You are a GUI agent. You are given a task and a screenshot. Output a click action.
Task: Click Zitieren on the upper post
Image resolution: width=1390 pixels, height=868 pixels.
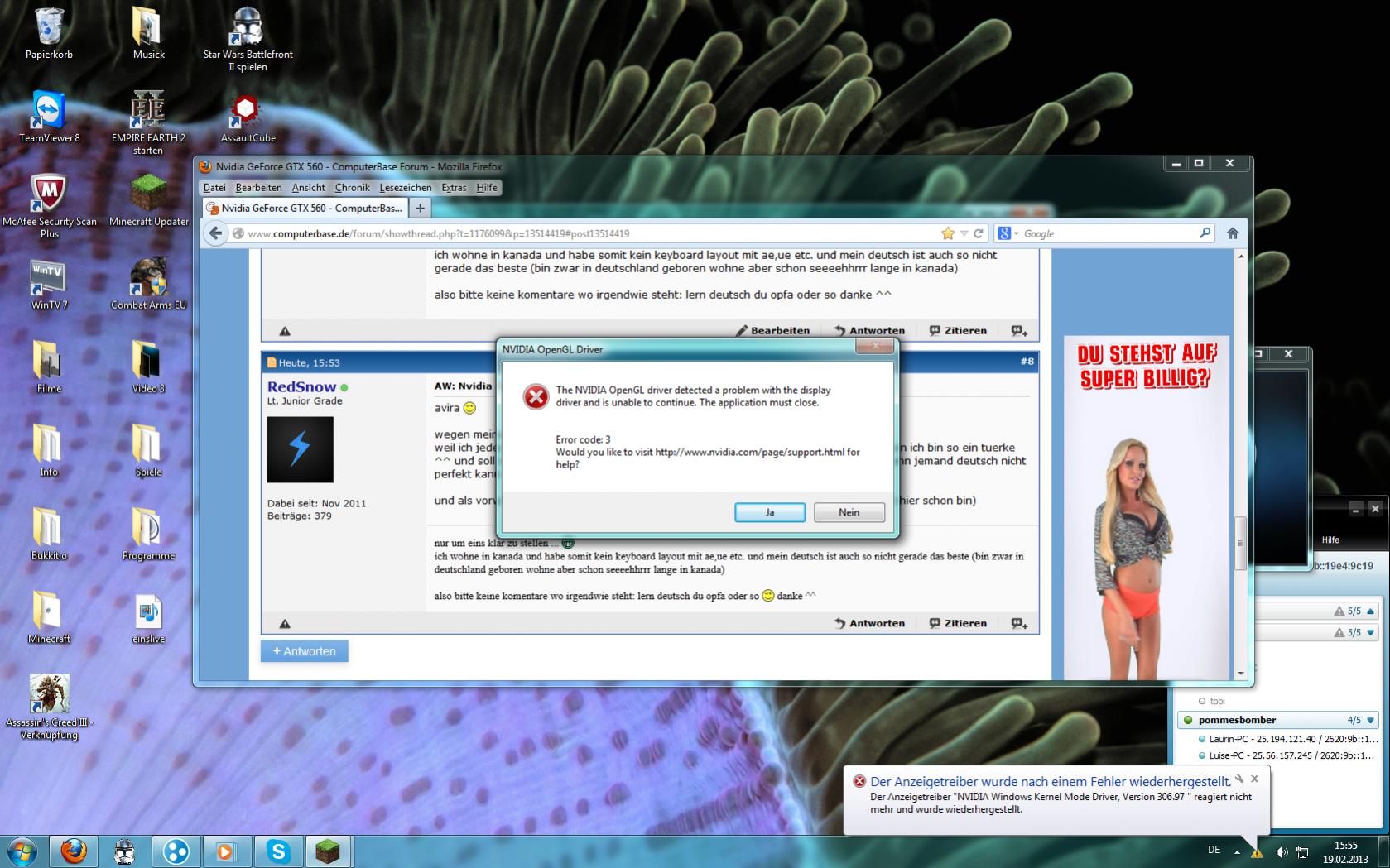click(958, 330)
